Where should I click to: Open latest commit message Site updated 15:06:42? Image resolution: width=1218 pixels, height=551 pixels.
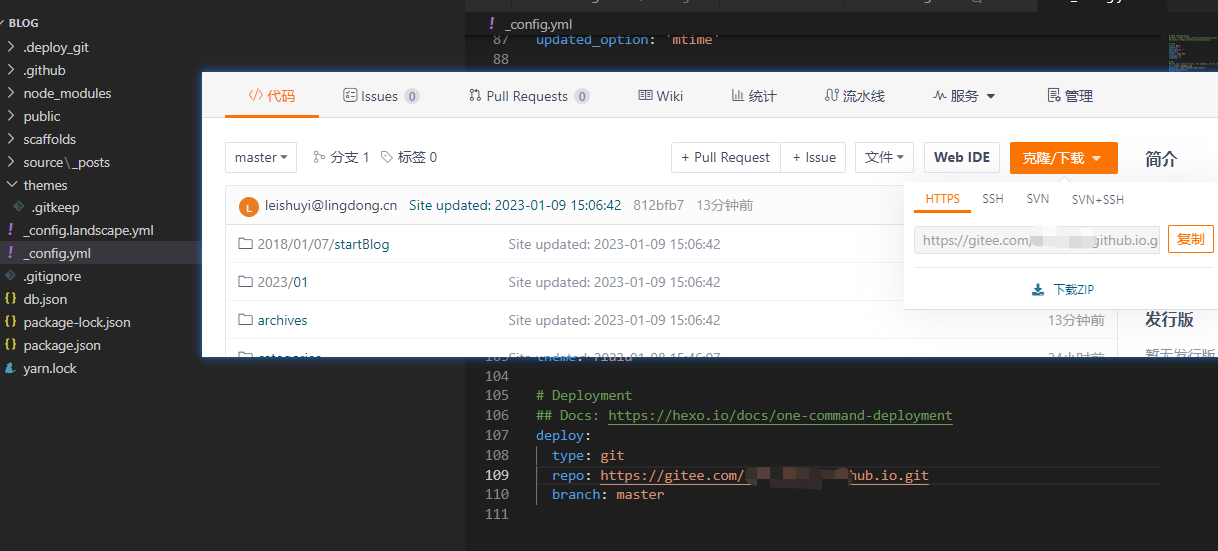[515, 205]
